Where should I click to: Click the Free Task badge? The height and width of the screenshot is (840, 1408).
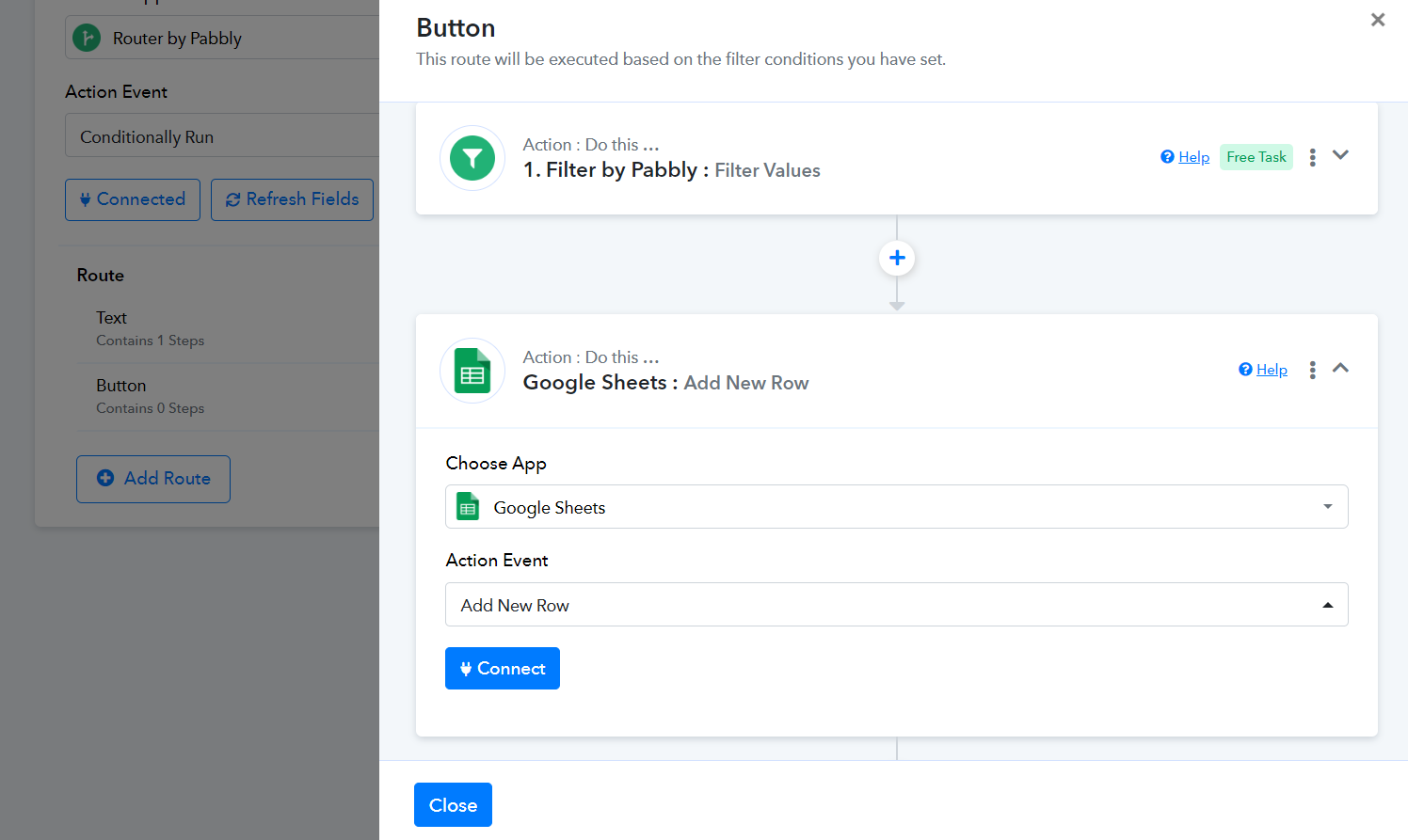coord(1256,157)
